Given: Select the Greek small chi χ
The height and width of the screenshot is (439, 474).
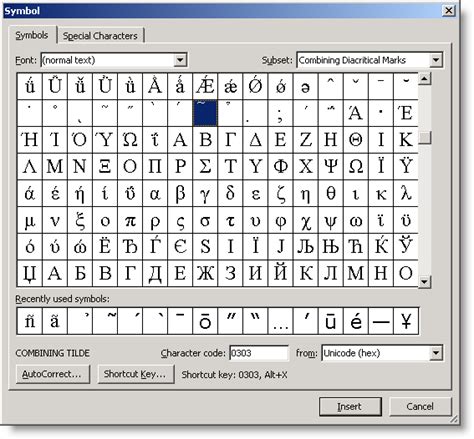Looking at the screenshot, I should click(305, 220).
